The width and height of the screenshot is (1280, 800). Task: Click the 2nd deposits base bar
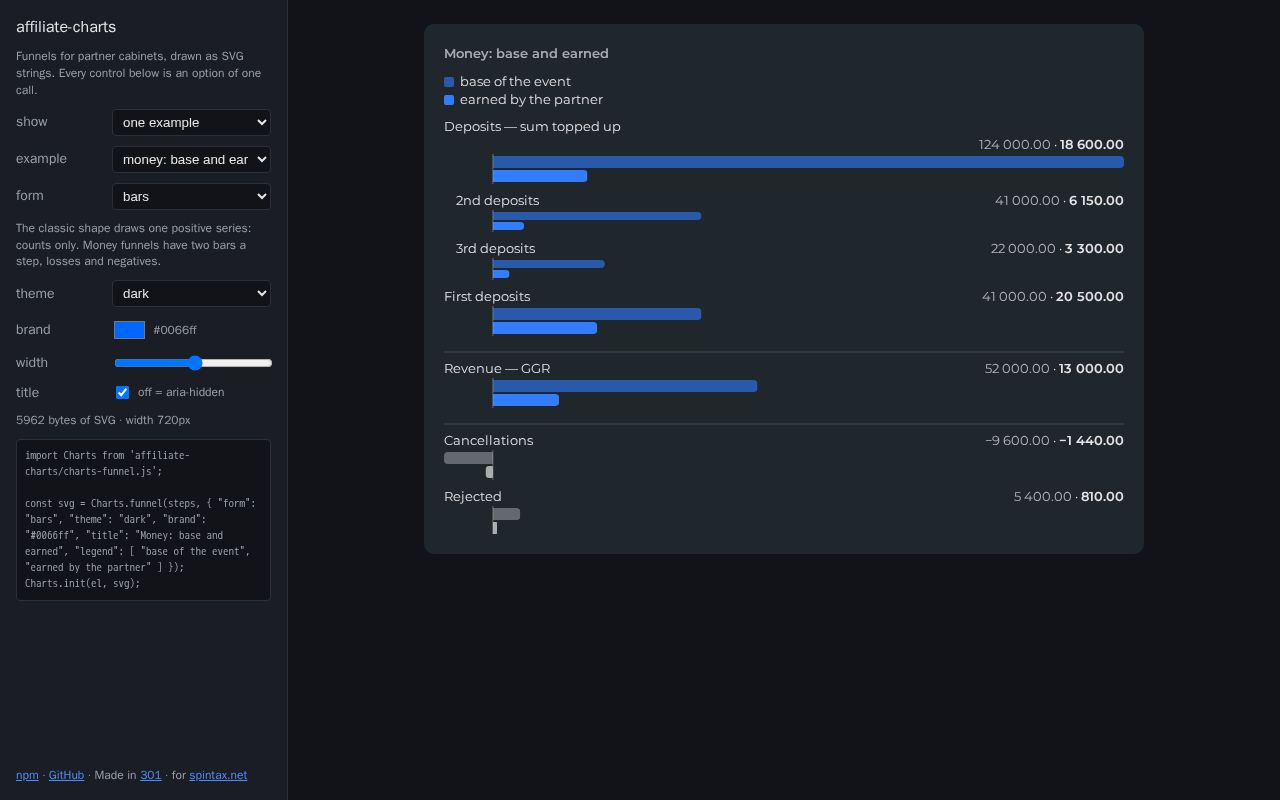pos(597,216)
